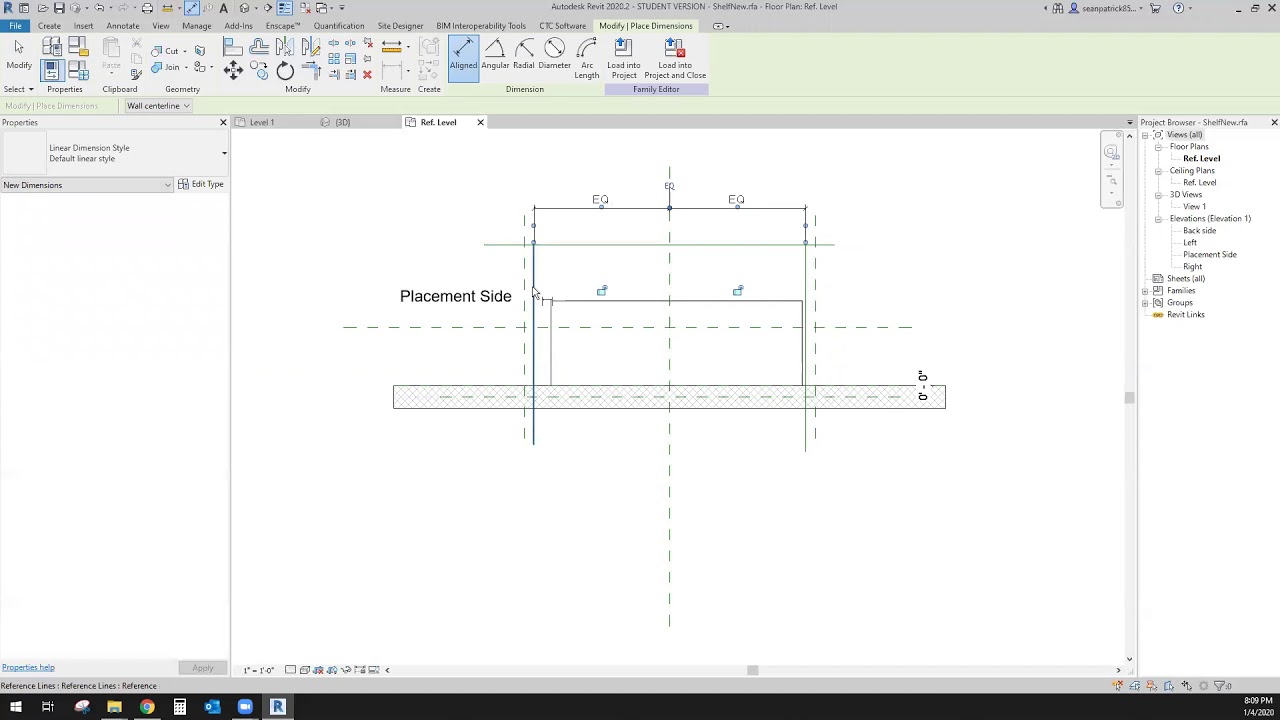Select Back side elevation in browser
Screen dimensions: 1280x720
click(x=1200, y=231)
